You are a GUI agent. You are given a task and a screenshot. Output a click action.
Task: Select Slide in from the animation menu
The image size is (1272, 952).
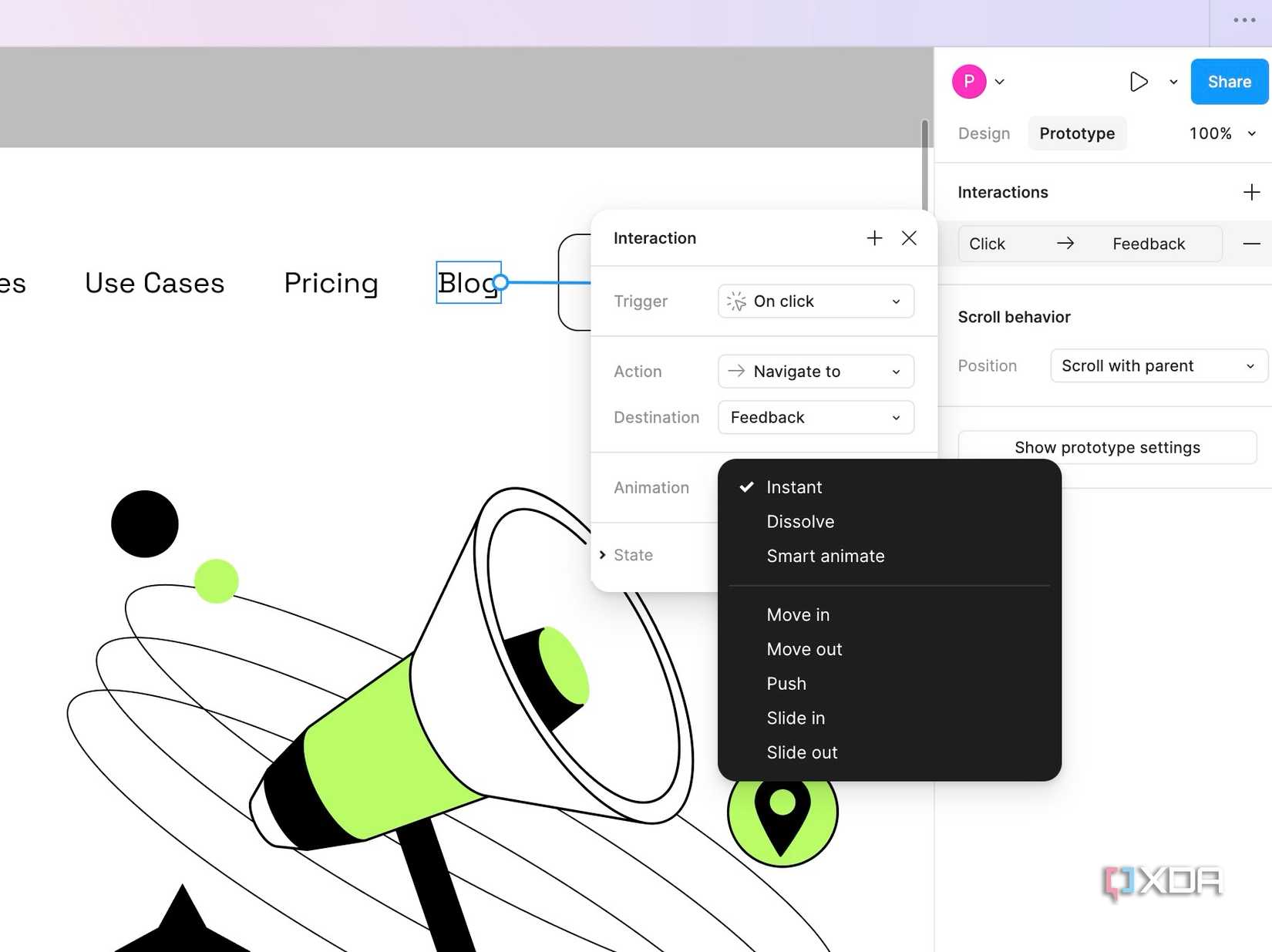(796, 718)
